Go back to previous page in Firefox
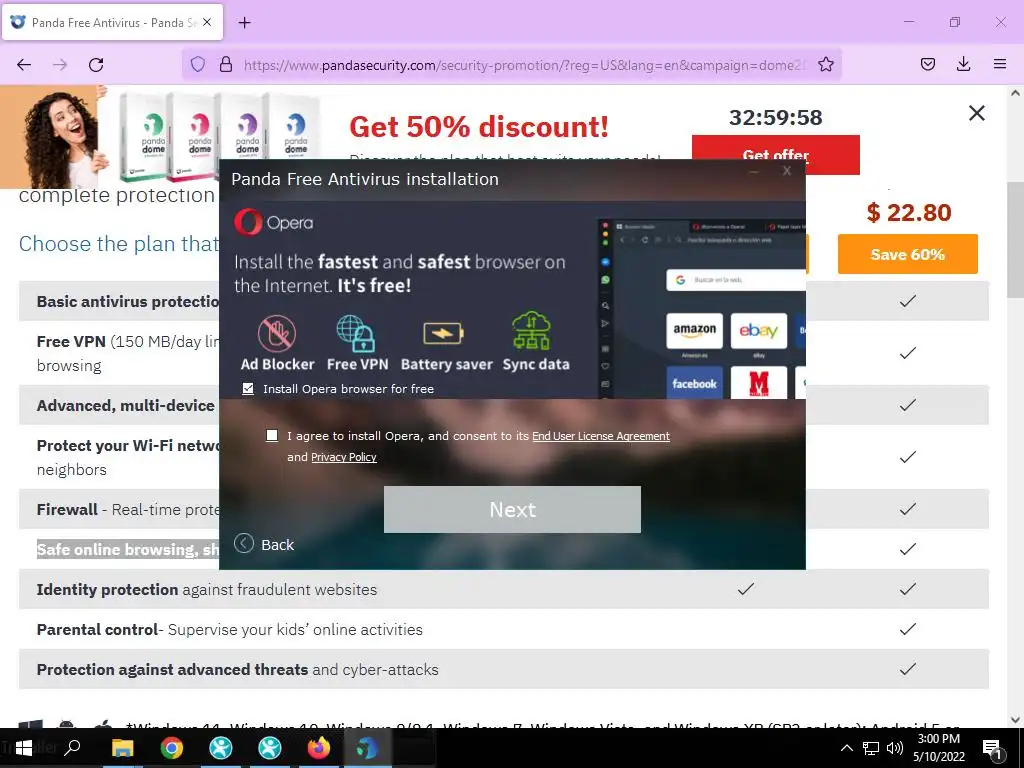This screenshot has height=768, width=1024. point(24,65)
